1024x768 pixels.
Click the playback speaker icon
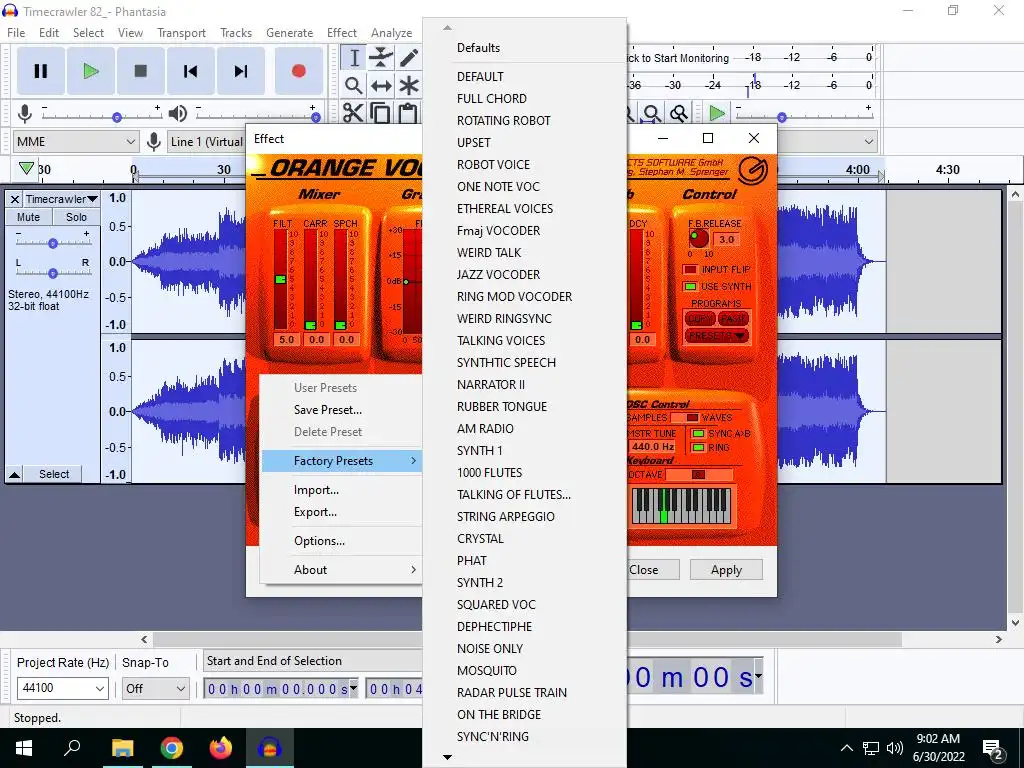tap(177, 114)
